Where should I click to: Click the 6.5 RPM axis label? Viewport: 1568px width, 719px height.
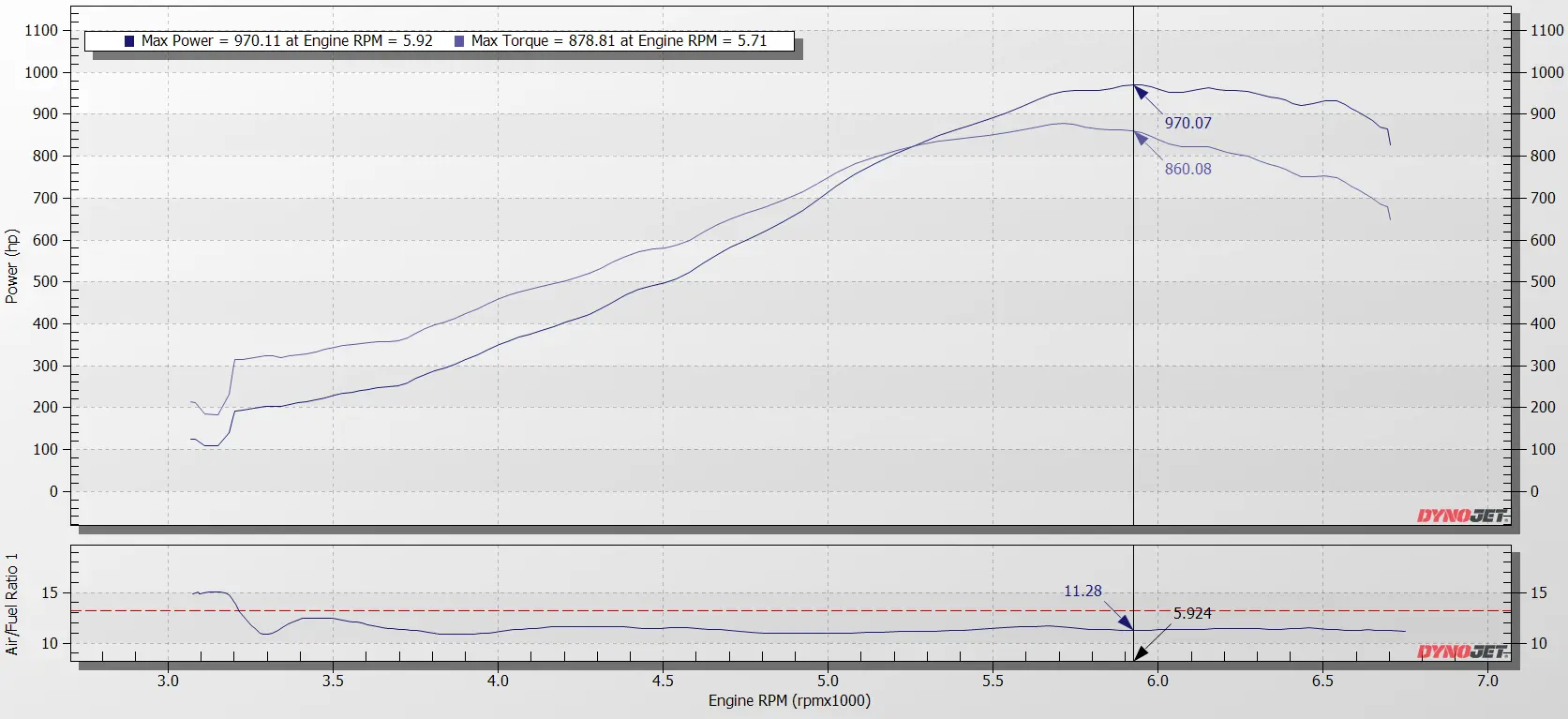coord(1322,681)
